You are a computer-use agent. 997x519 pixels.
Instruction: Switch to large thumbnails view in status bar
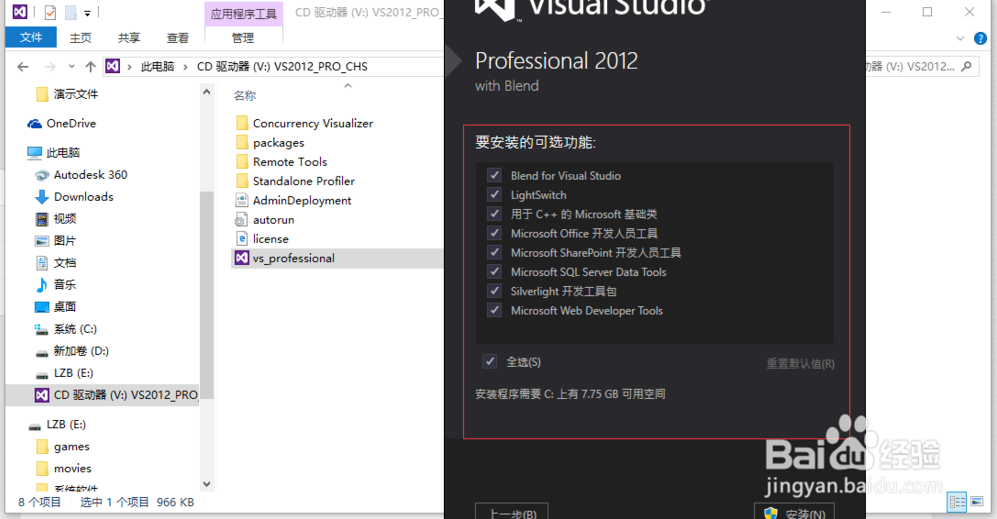(x=976, y=502)
